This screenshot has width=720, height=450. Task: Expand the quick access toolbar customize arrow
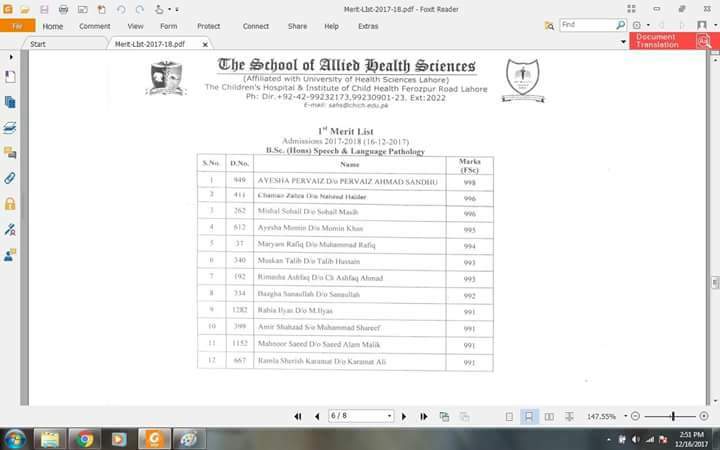click(x=177, y=9)
